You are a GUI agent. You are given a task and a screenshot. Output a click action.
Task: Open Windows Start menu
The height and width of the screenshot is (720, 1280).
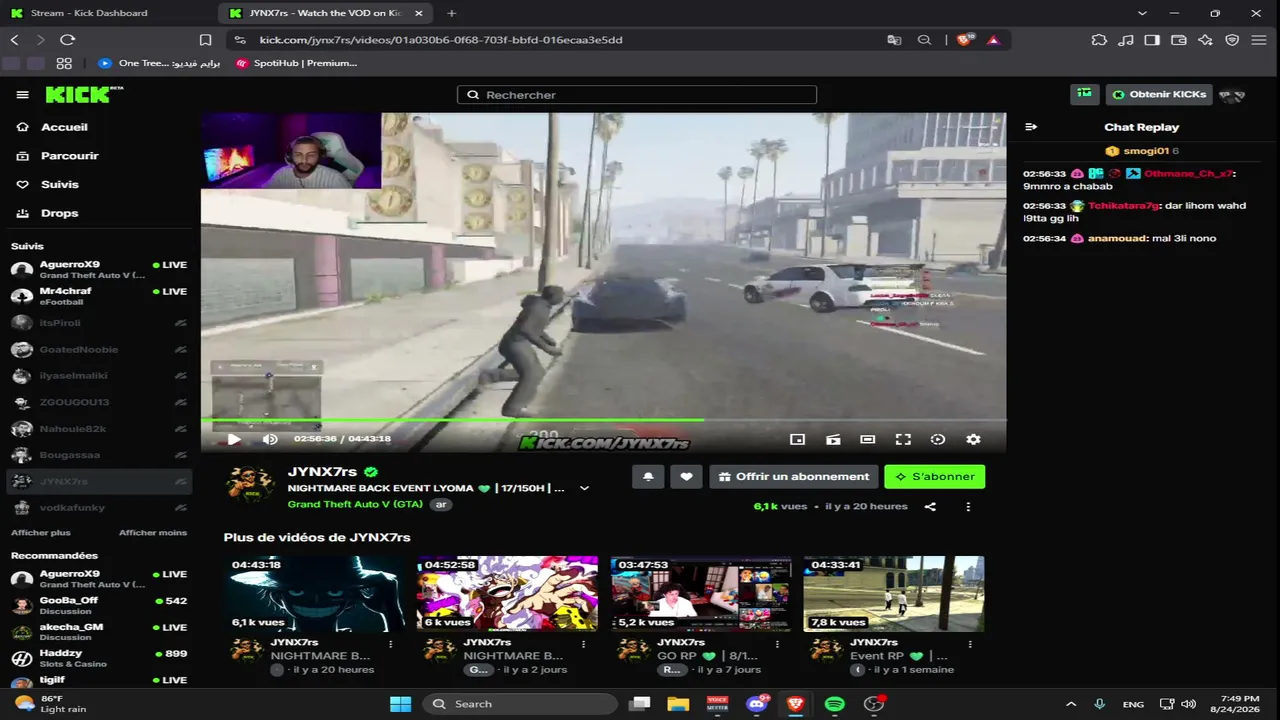click(400, 704)
